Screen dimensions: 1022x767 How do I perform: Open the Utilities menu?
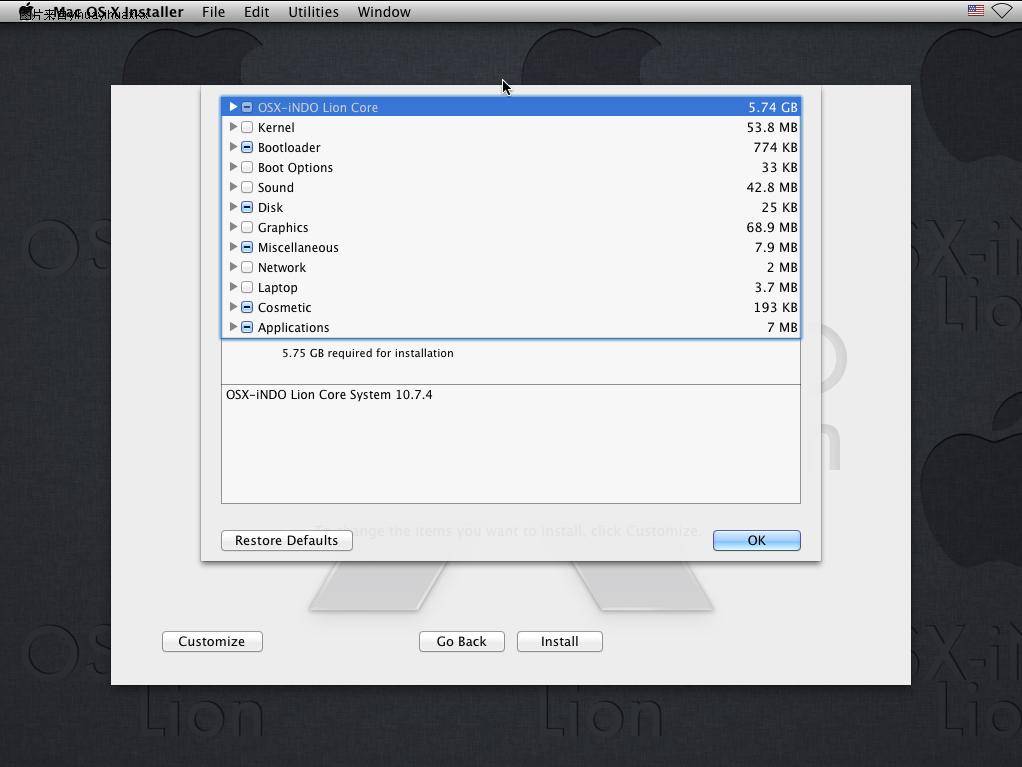(x=313, y=12)
